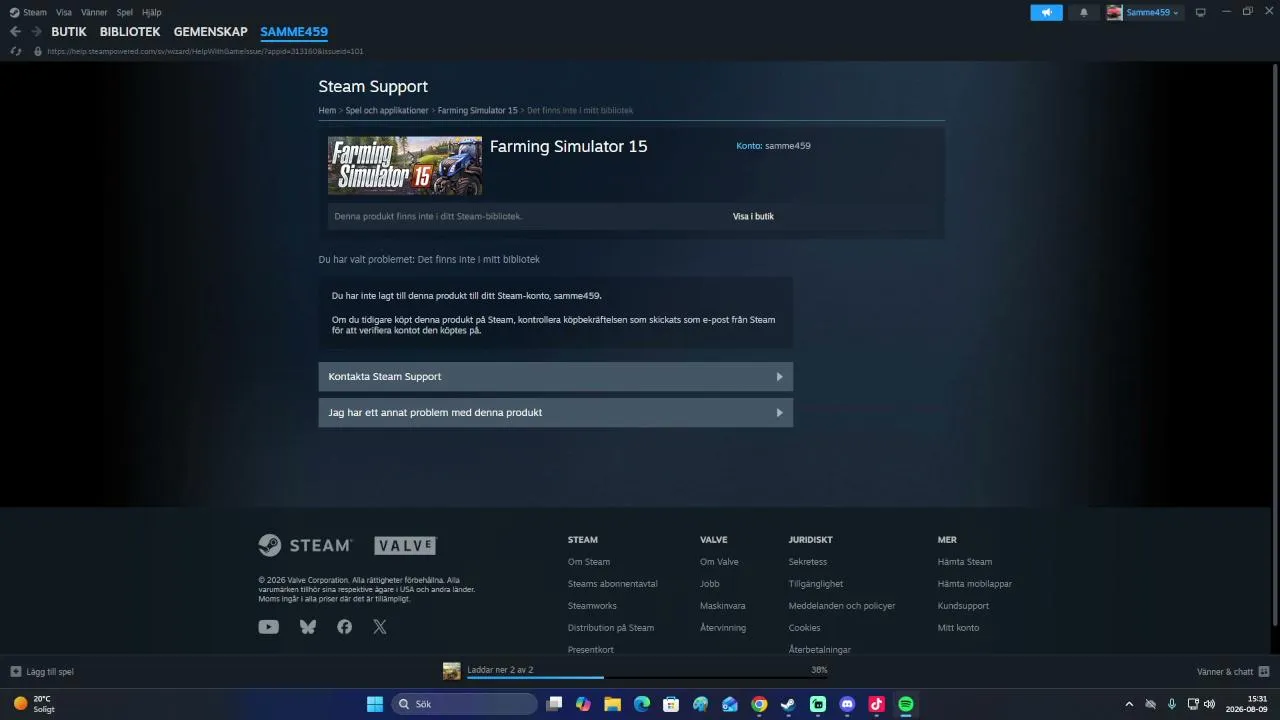Open the Vänner menu
The height and width of the screenshot is (720, 1280).
pos(94,12)
